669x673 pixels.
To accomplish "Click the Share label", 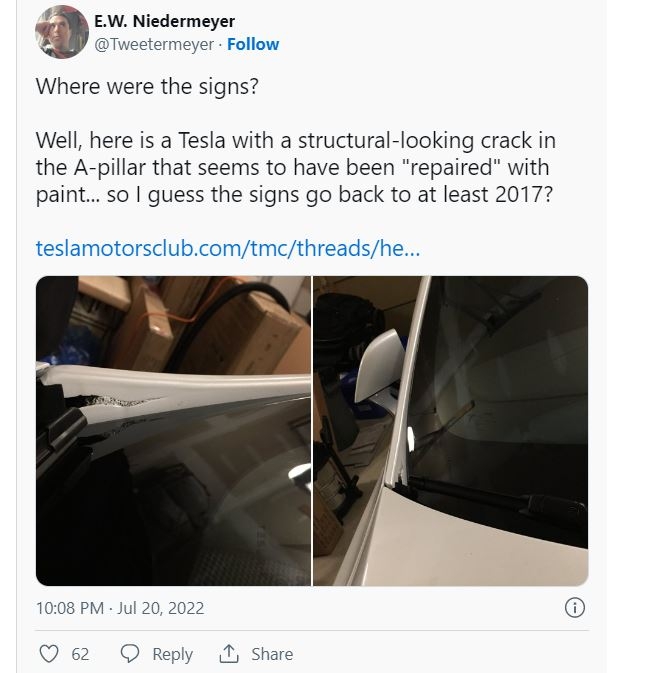I will coord(272,654).
